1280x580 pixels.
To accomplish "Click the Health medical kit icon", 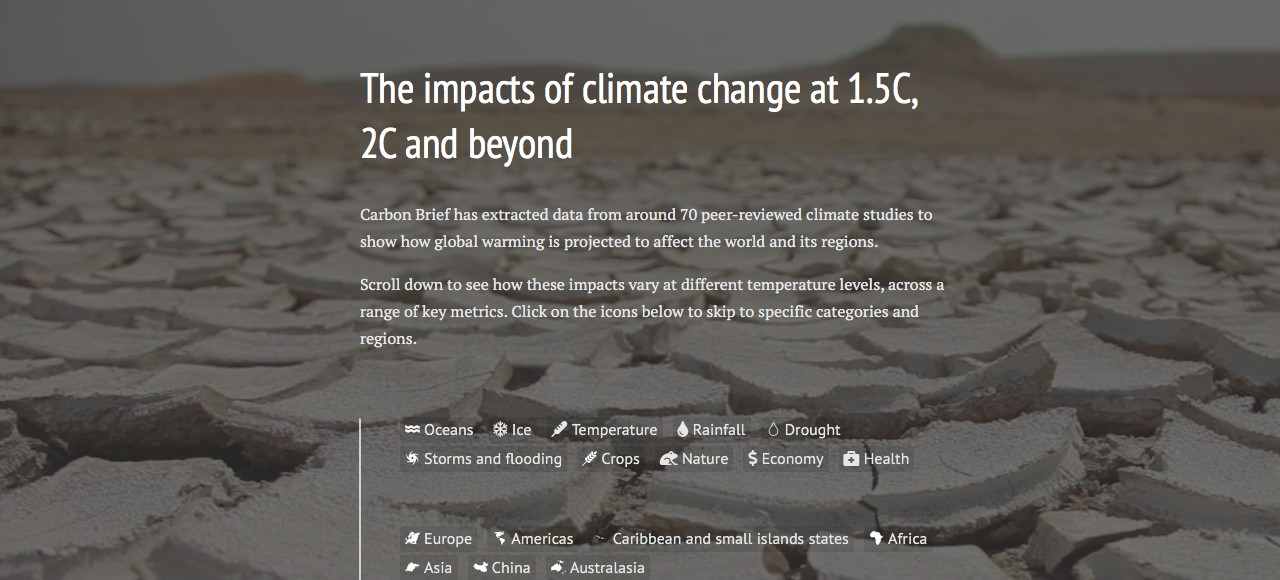I will pos(851,459).
